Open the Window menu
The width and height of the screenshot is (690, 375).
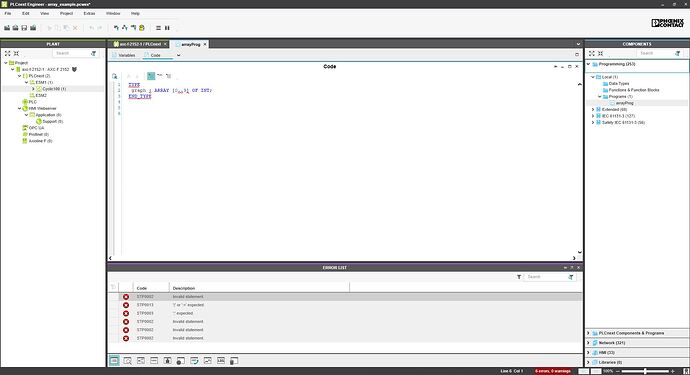click(x=113, y=14)
